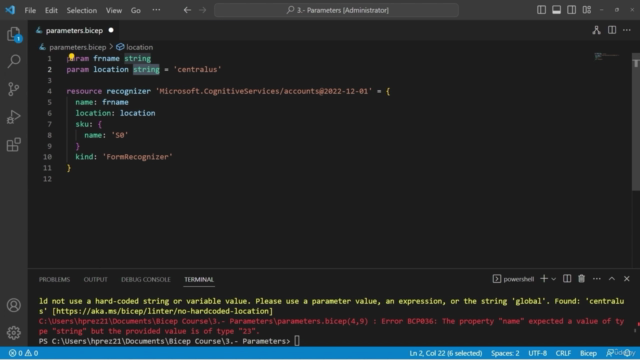Click the command center search box
The image size is (640, 360).
pos(336,10)
